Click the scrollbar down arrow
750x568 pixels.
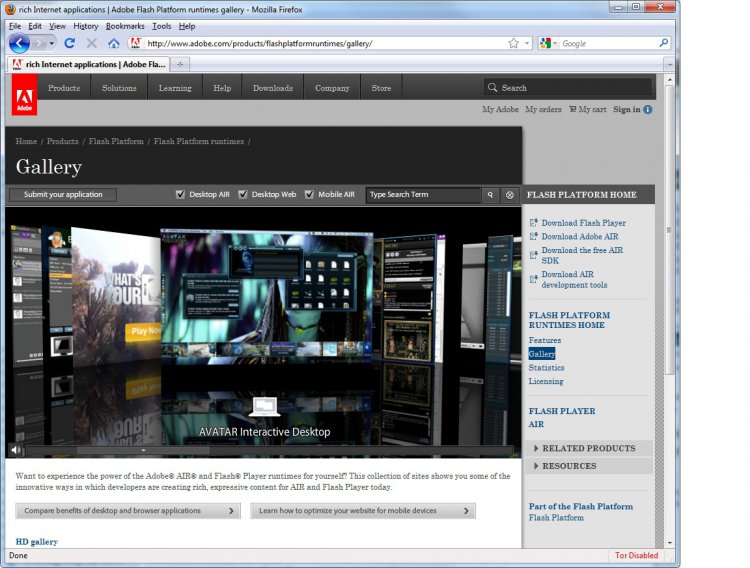click(670, 543)
